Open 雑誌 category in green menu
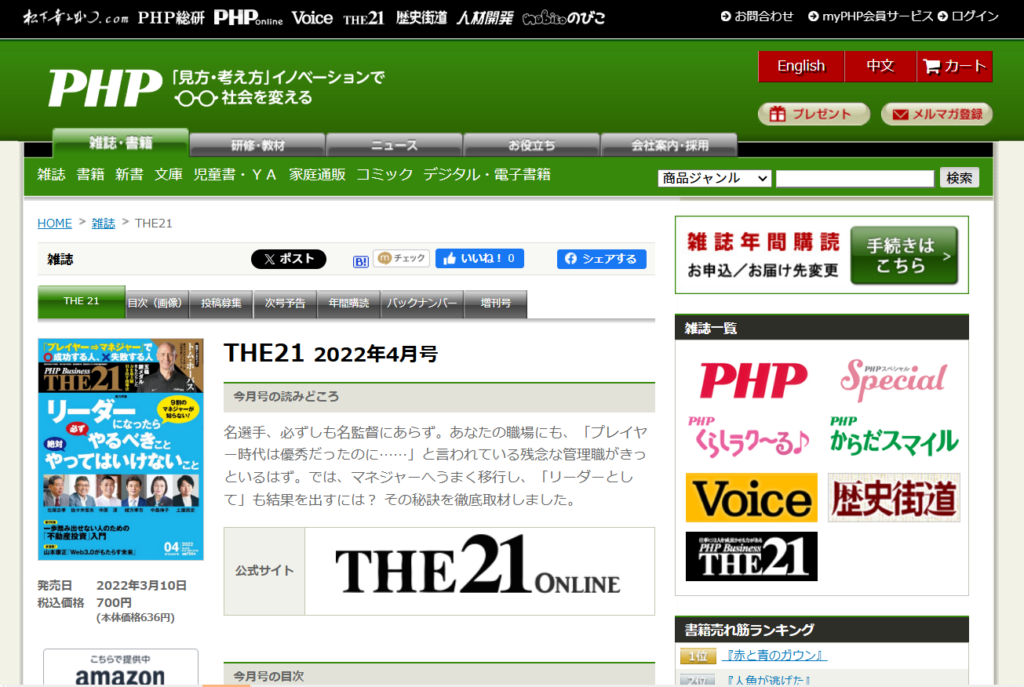The image size is (1024, 687). [x=51, y=174]
